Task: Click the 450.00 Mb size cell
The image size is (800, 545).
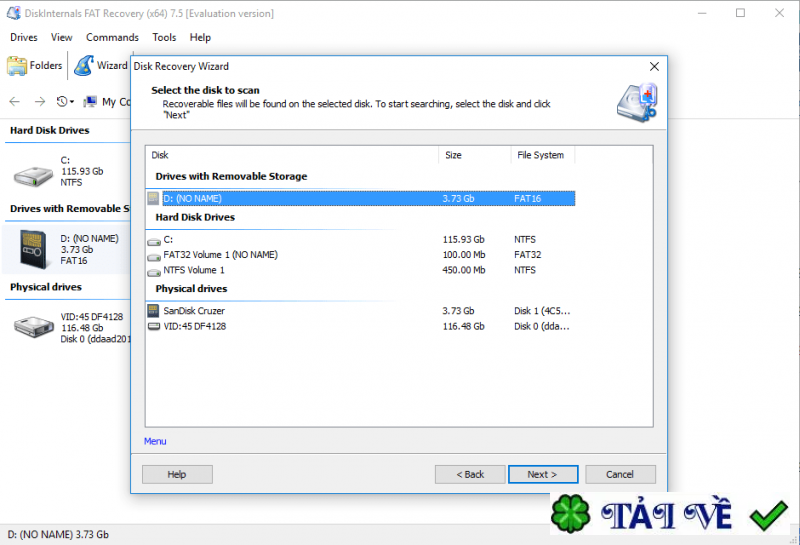Action: coord(464,270)
